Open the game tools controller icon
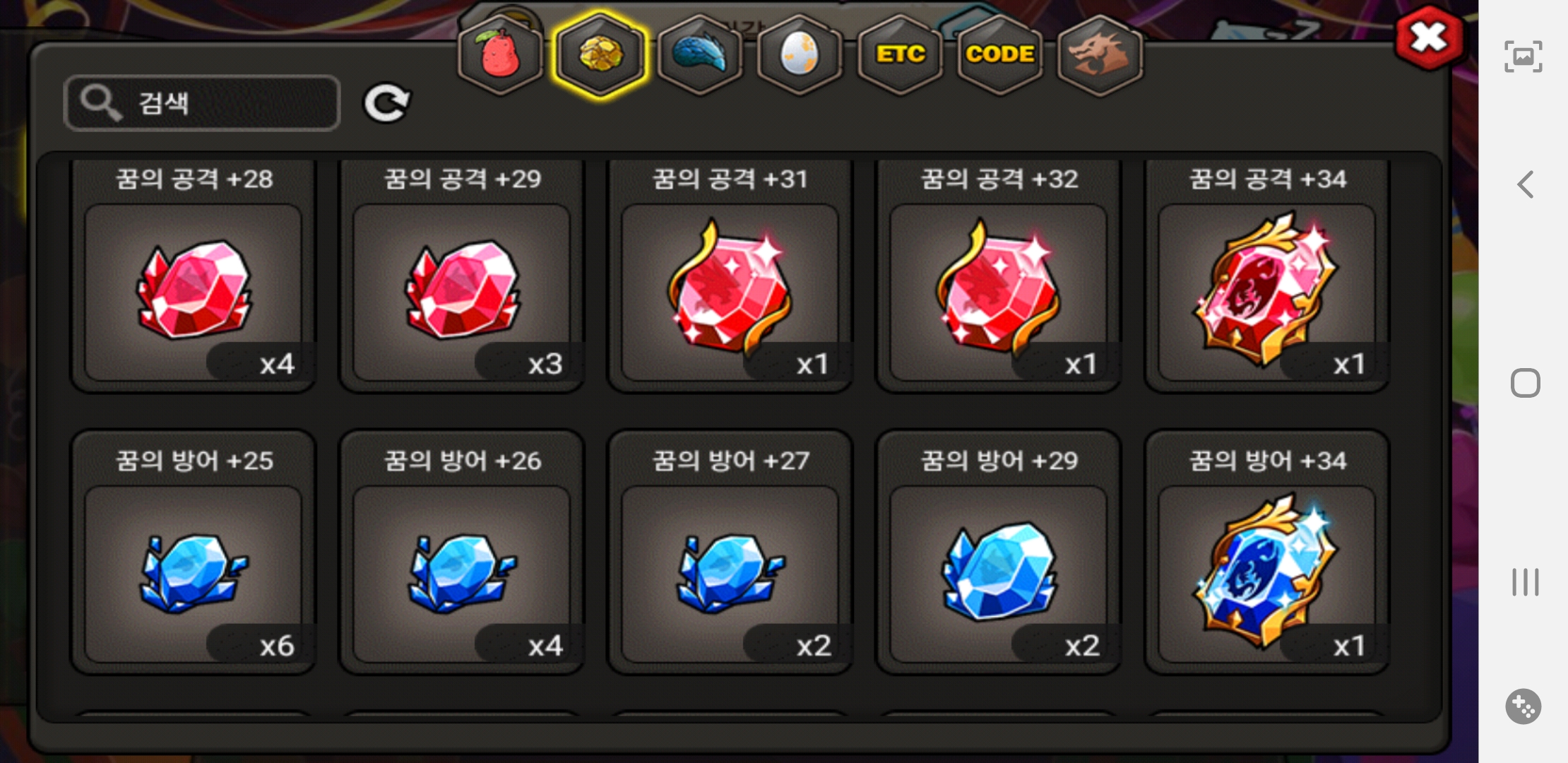This screenshot has height=763, width=1568. tap(1524, 706)
